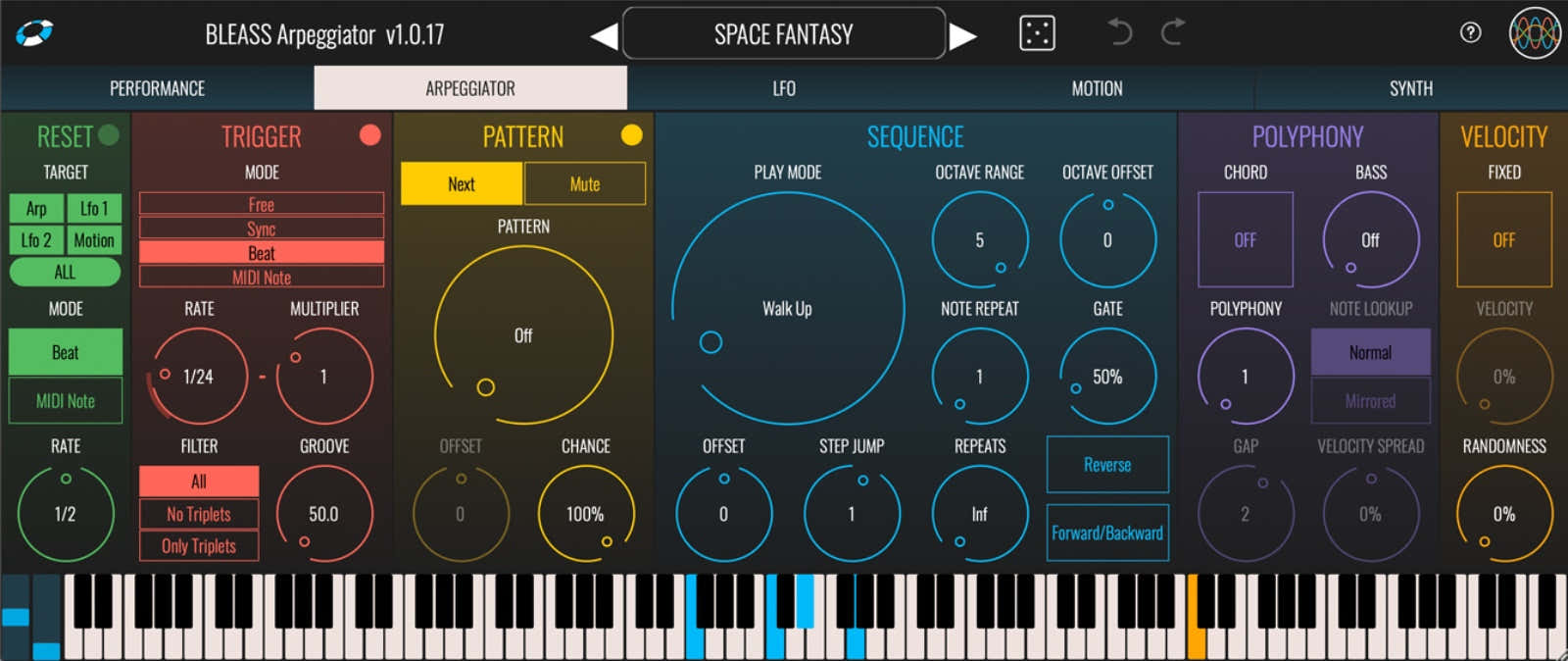This screenshot has width=1568, height=661.
Task: Load the next preset arrow
Action: click(x=963, y=36)
